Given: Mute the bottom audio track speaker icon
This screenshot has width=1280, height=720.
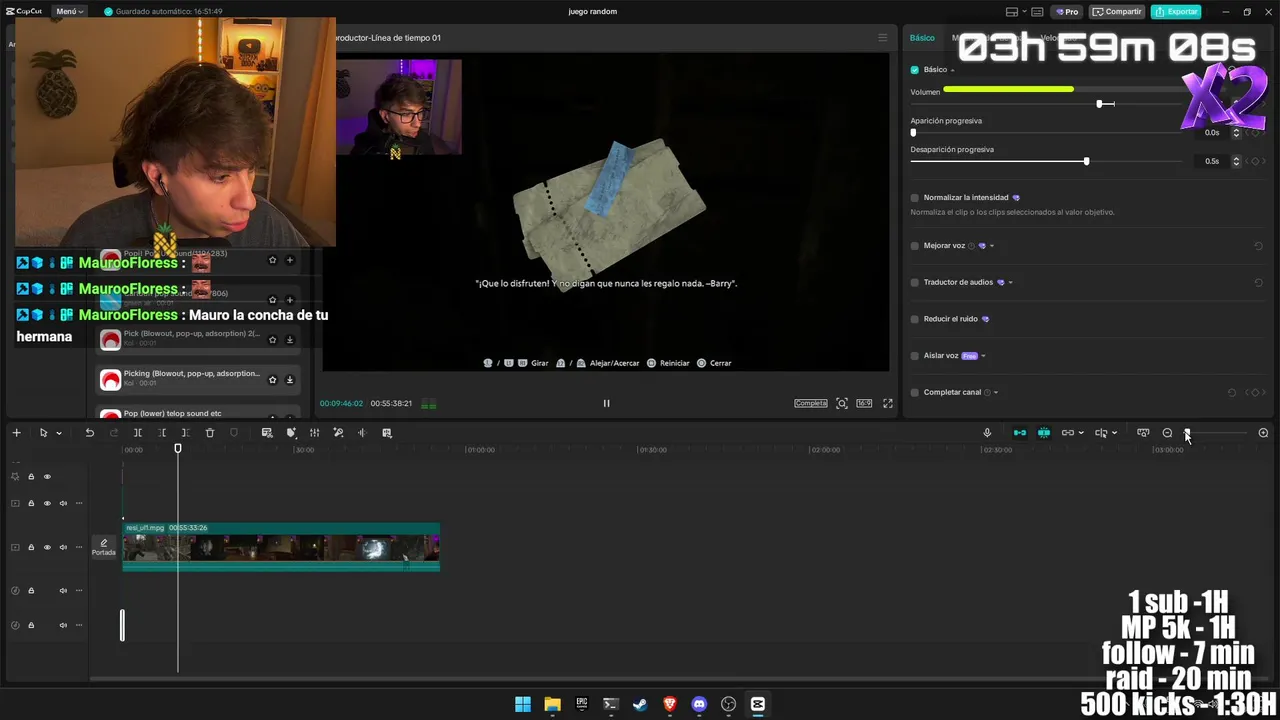Looking at the screenshot, I should click(x=63, y=625).
